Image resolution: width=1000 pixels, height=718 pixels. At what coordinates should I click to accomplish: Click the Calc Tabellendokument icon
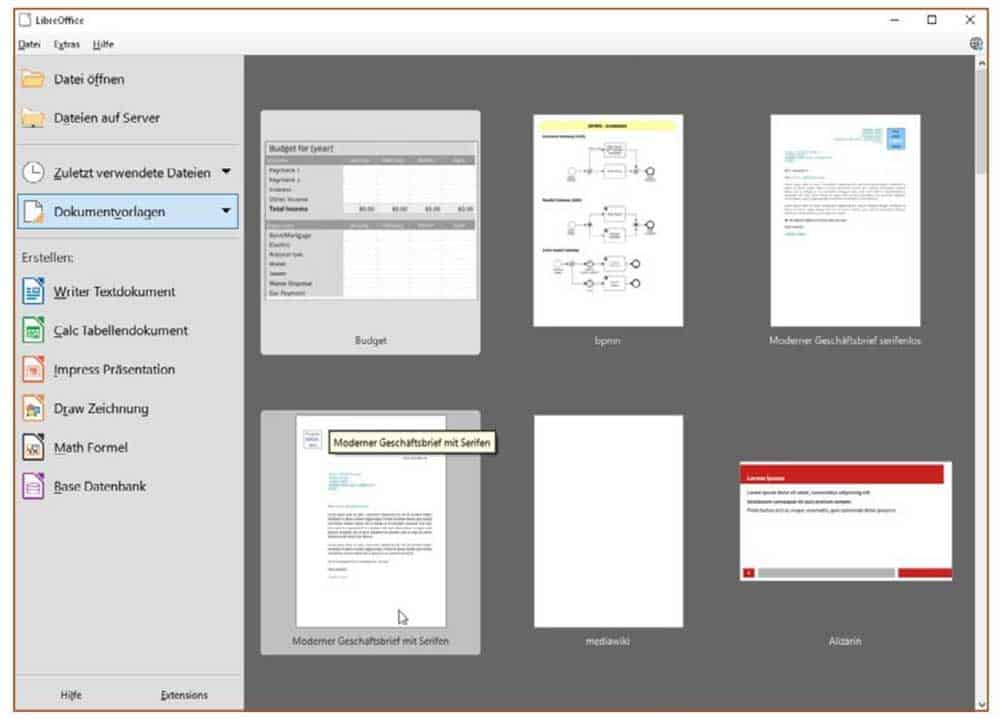coord(33,330)
